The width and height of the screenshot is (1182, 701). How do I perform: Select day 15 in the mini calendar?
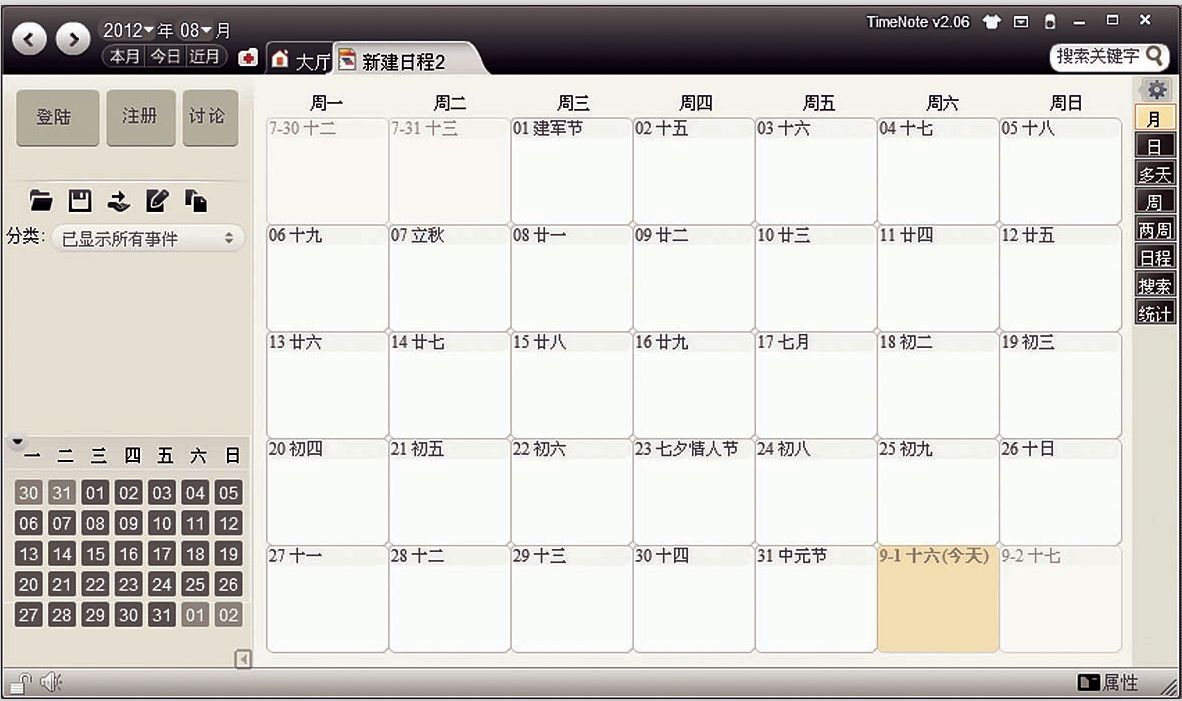pyautogui.click(x=95, y=554)
